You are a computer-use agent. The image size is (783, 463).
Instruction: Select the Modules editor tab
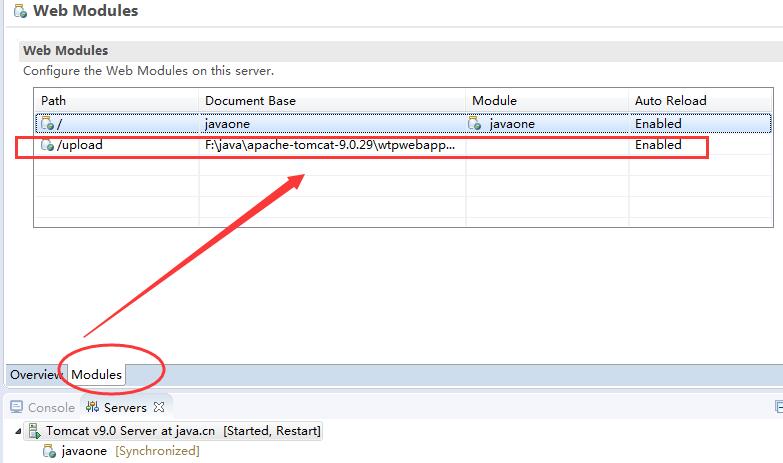pyautogui.click(x=96, y=375)
